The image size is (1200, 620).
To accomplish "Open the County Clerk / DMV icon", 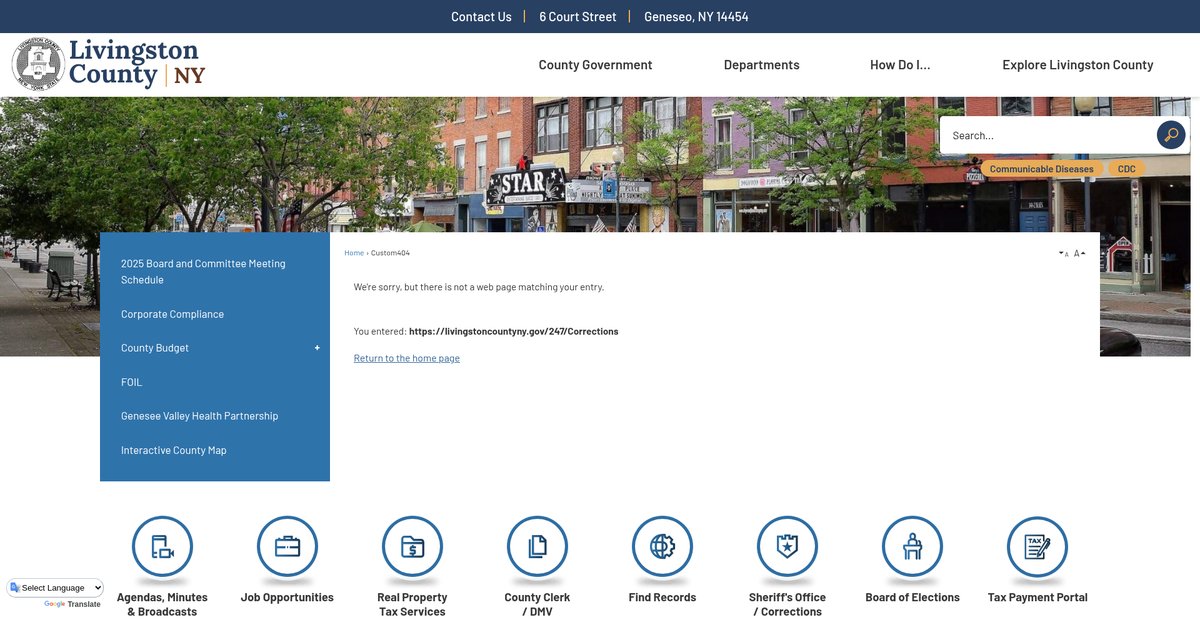I will 537,547.
